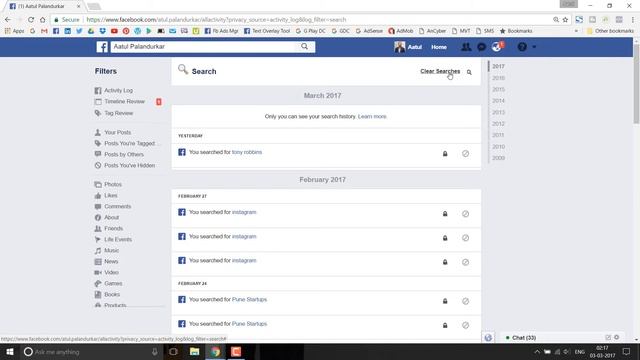
Task: Jump to 2014 in year timeline
Action: 498,100
